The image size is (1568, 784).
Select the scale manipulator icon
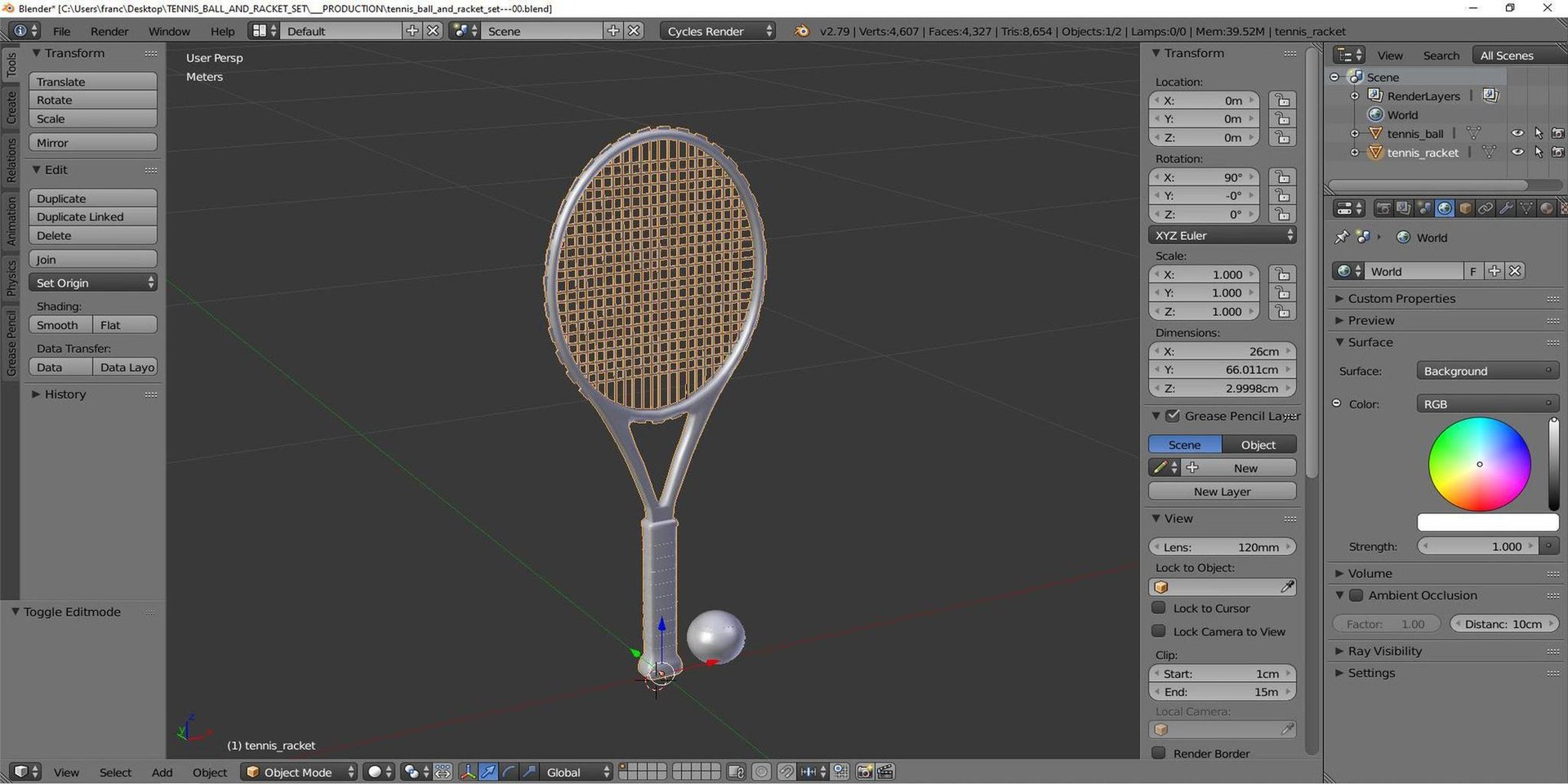click(x=529, y=772)
